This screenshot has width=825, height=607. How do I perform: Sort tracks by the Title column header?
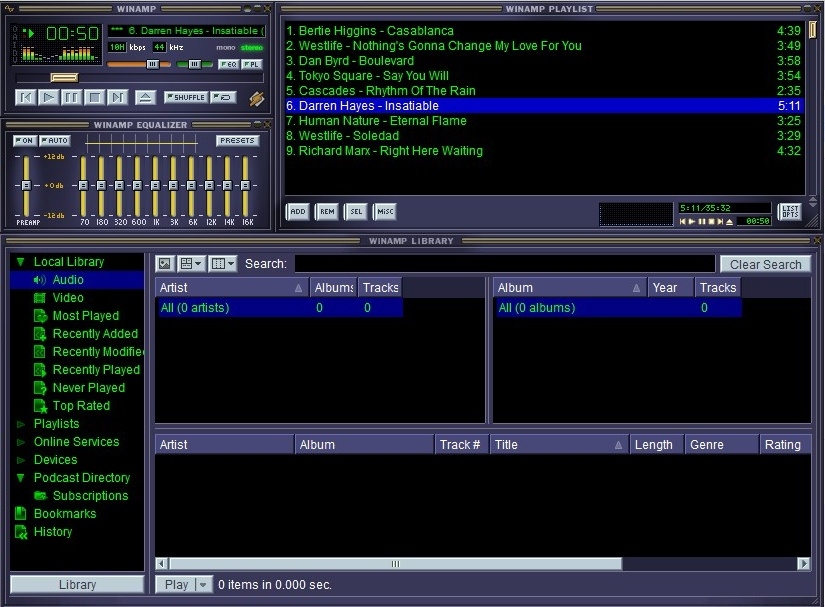(x=559, y=444)
